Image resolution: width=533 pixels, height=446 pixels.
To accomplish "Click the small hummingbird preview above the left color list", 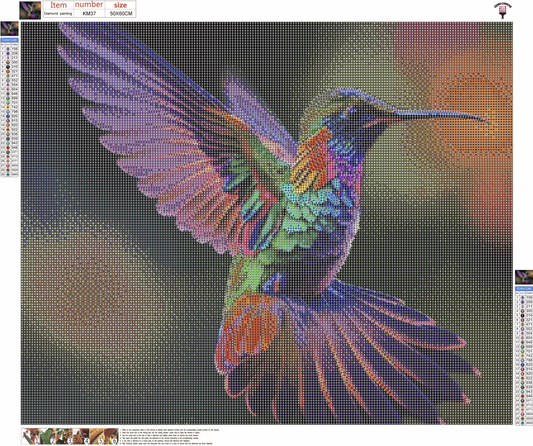I will pos(10,29).
